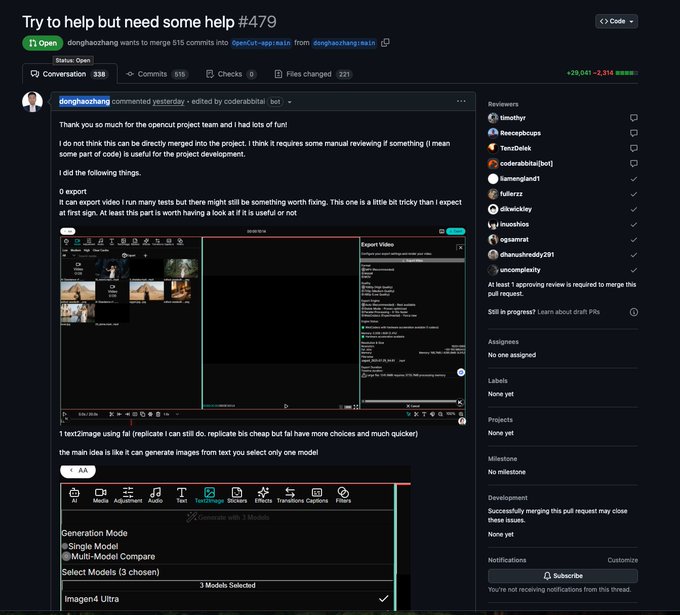Open reviewer ogsamrat's name link

click(514, 239)
